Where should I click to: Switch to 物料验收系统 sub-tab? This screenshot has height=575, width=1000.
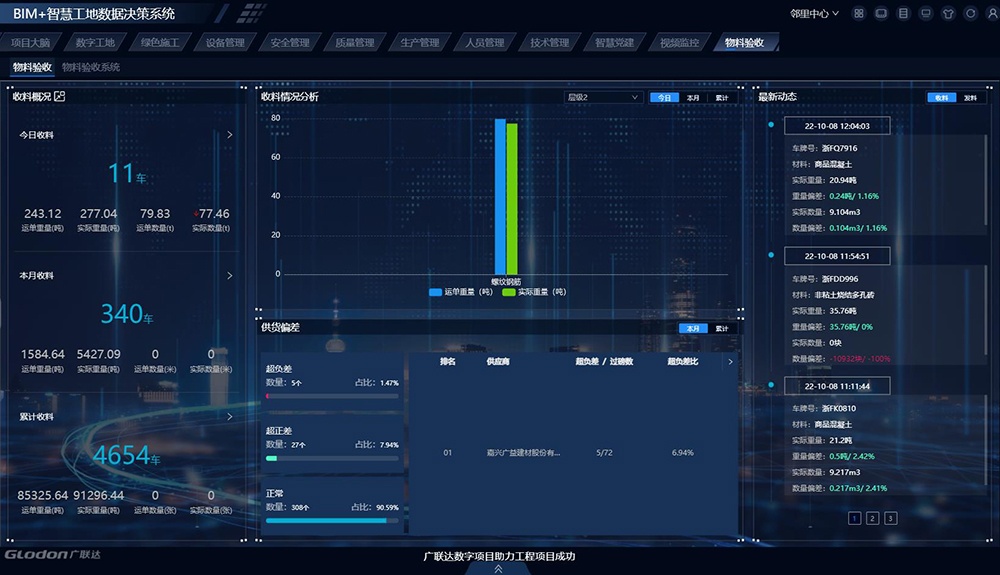tap(91, 67)
